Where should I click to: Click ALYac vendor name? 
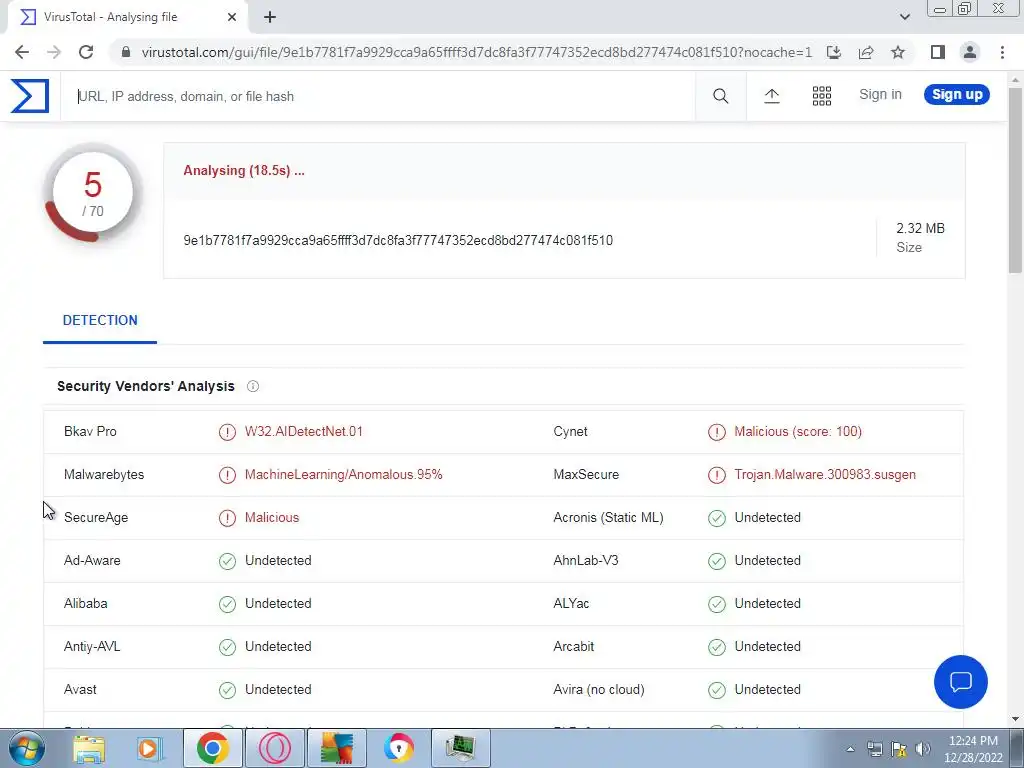[x=571, y=603]
